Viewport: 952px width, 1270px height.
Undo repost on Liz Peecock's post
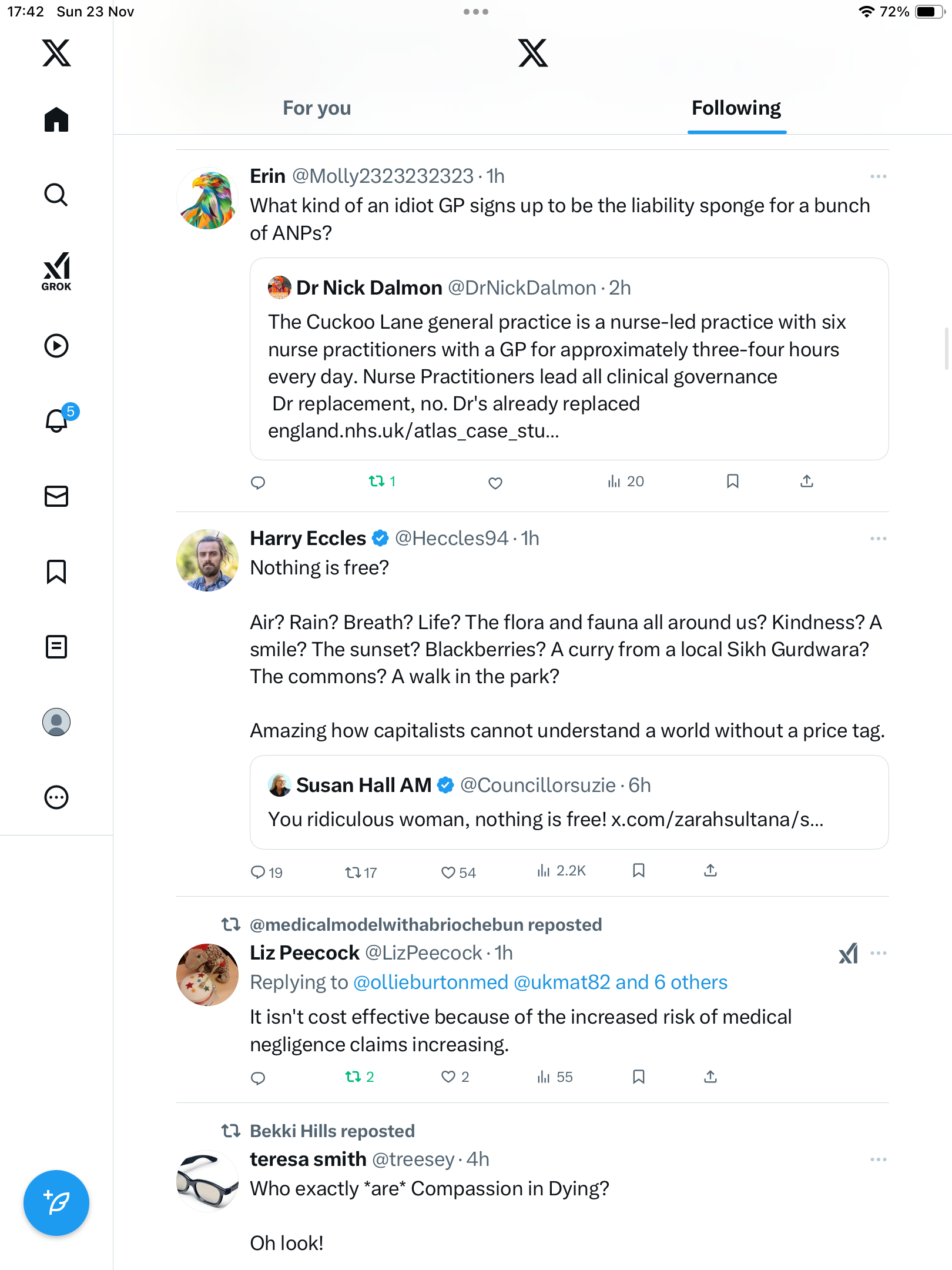point(359,1077)
